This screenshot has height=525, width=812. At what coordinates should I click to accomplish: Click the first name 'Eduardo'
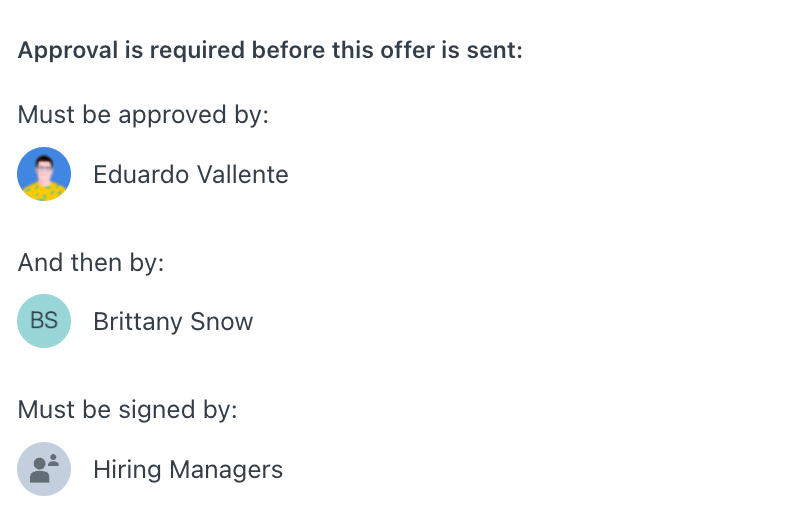(141, 174)
